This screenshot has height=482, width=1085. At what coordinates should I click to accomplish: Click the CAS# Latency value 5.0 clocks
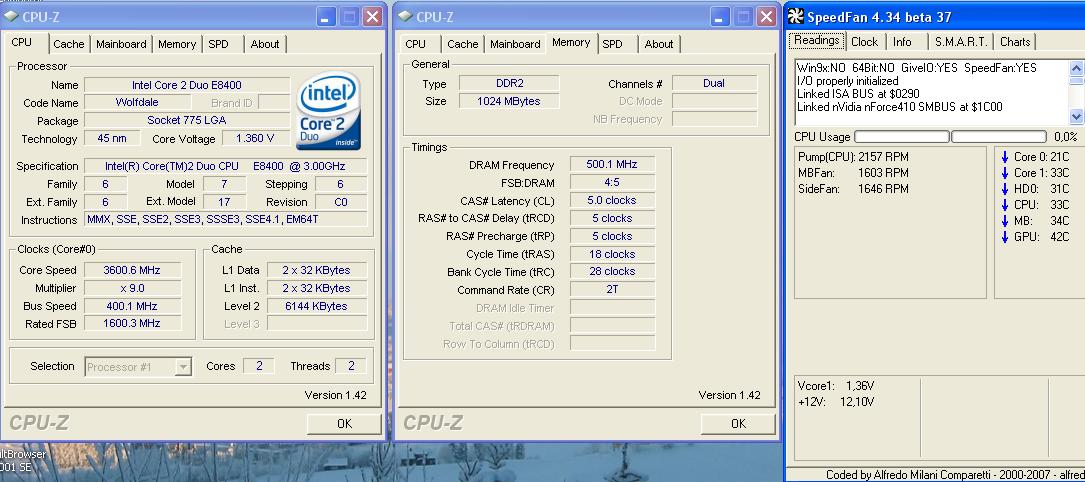click(612, 201)
